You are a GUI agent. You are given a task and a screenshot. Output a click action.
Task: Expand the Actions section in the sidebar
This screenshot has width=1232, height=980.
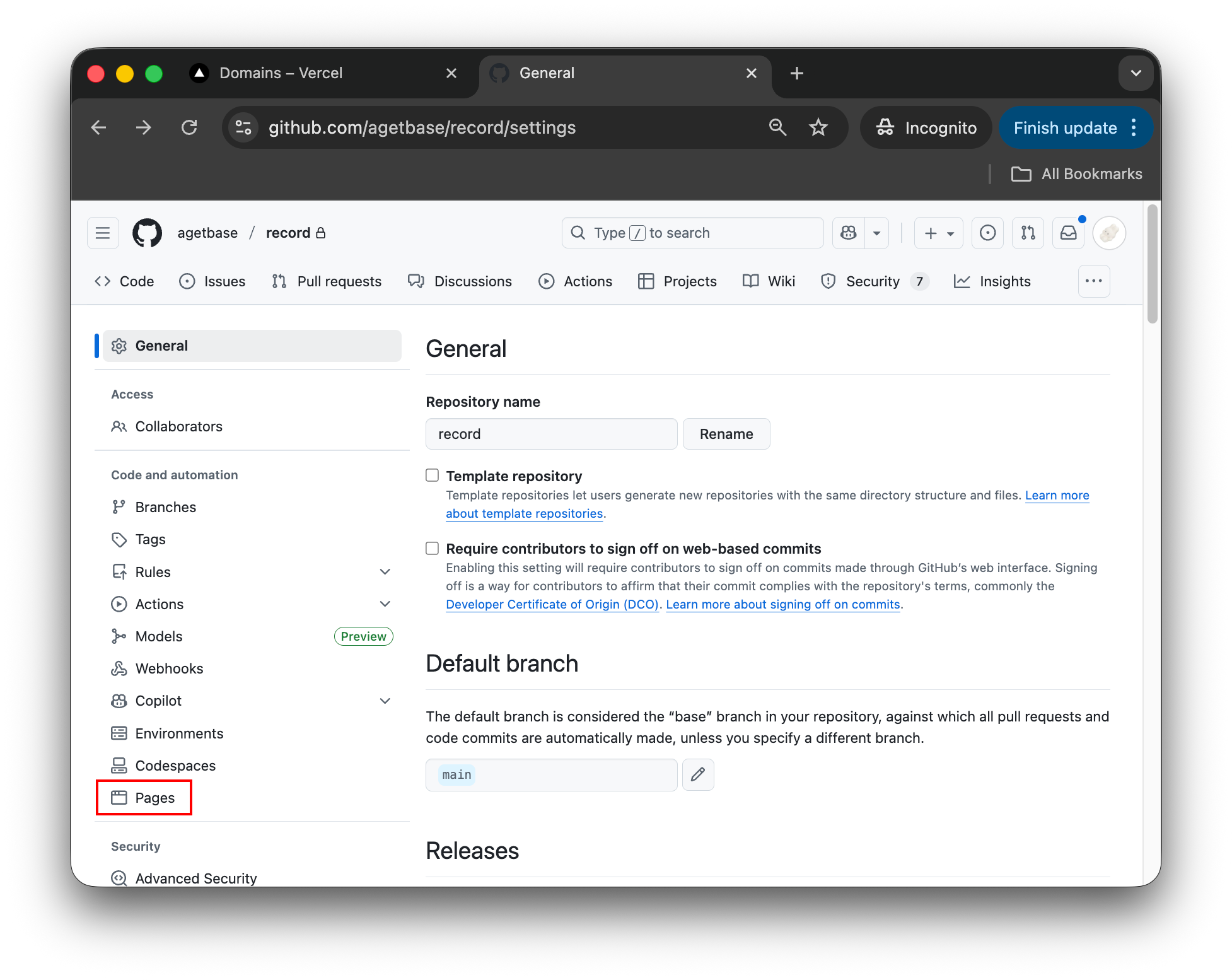(x=385, y=604)
